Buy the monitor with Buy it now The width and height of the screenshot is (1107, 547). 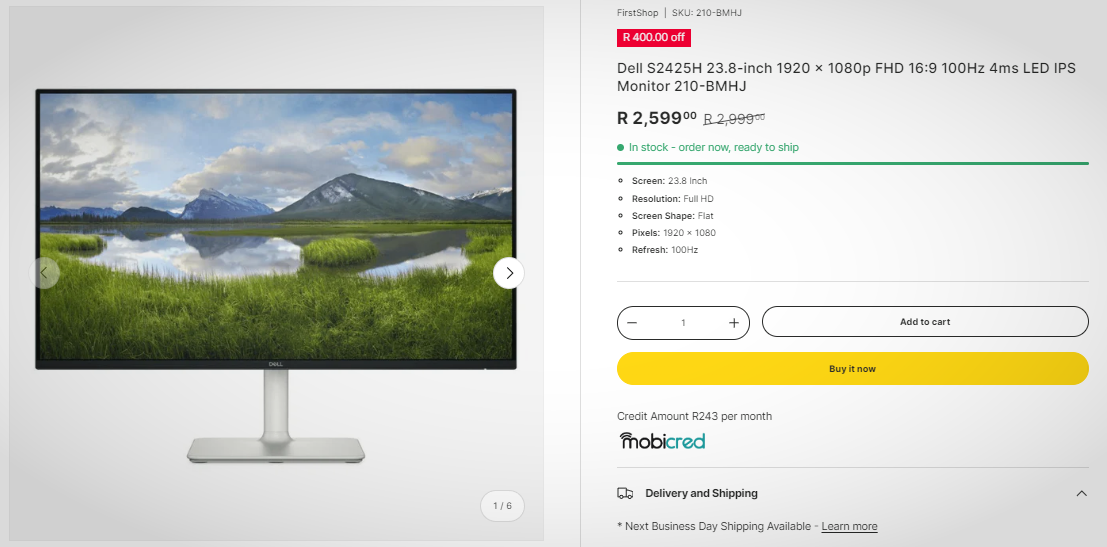[x=853, y=368]
